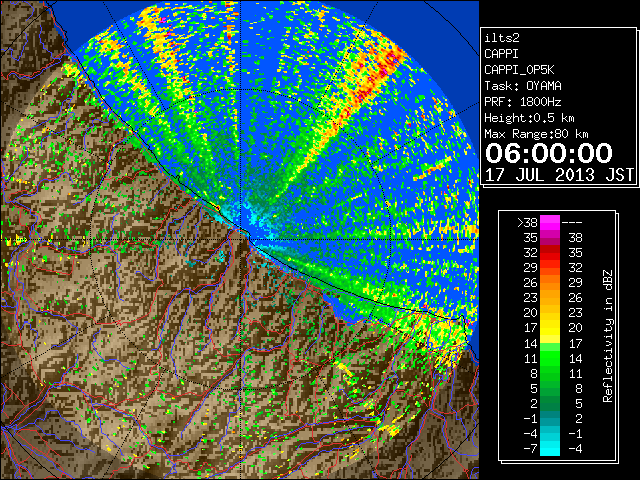Click the 06:00:00 timestamp
640x480 pixels.
click(x=549, y=153)
